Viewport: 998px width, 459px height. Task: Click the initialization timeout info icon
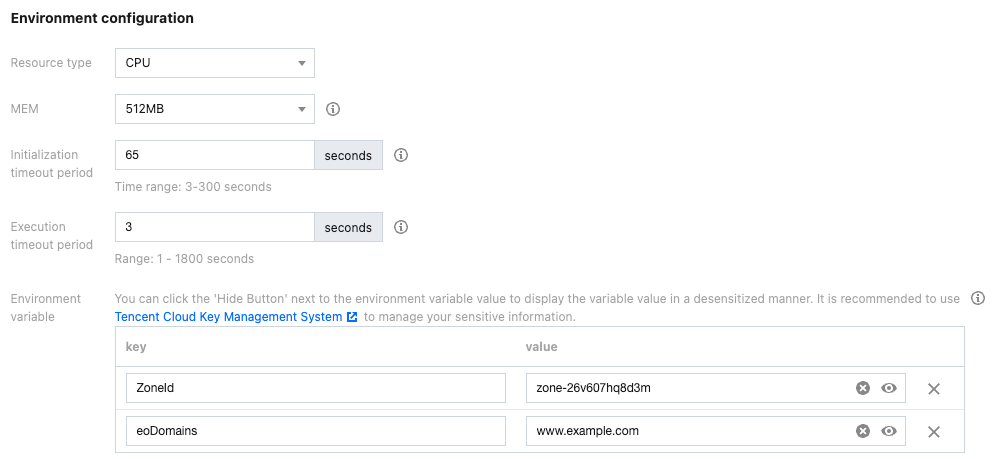[401, 156]
